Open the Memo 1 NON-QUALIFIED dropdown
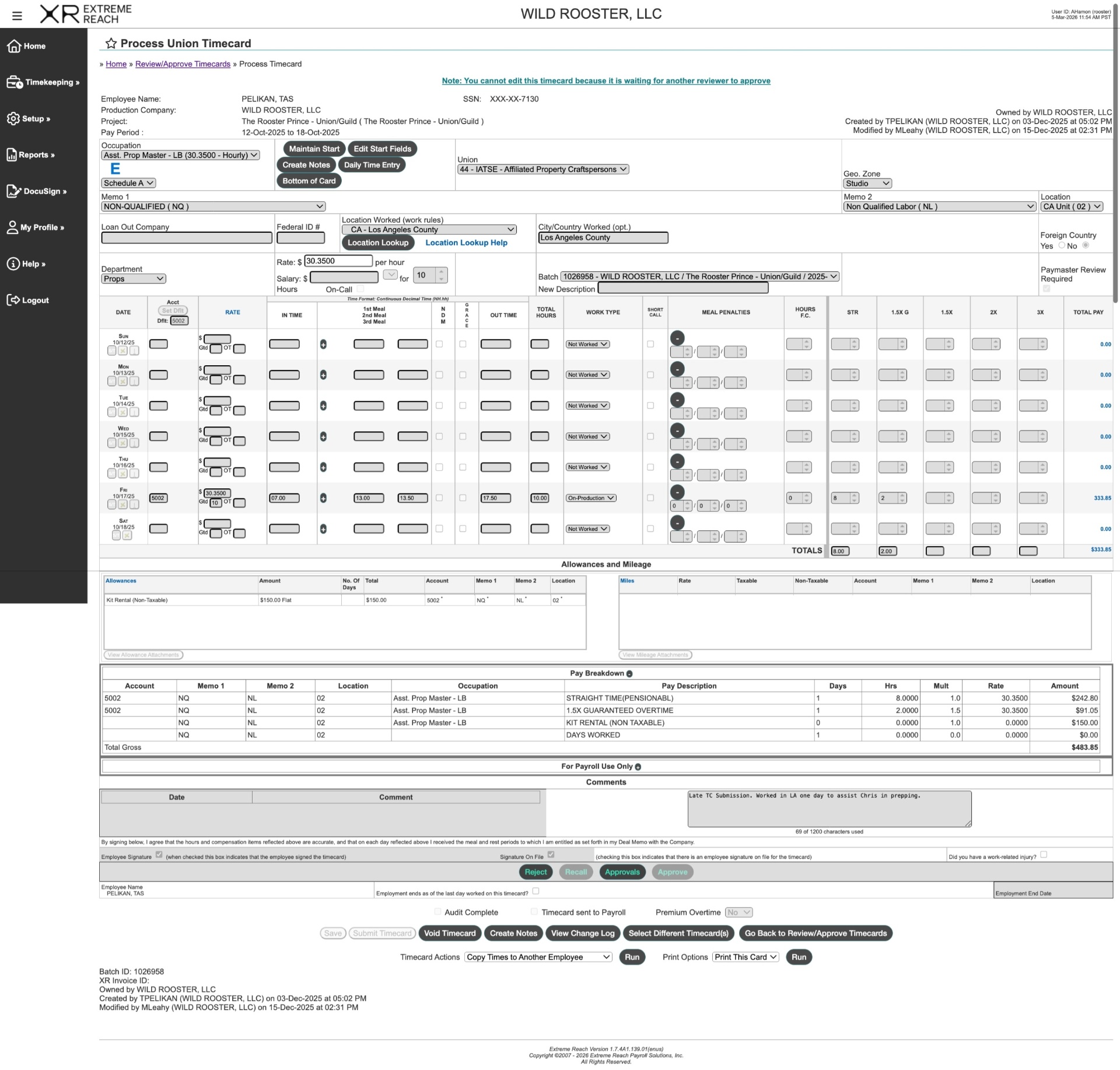 (x=213, y=207)
